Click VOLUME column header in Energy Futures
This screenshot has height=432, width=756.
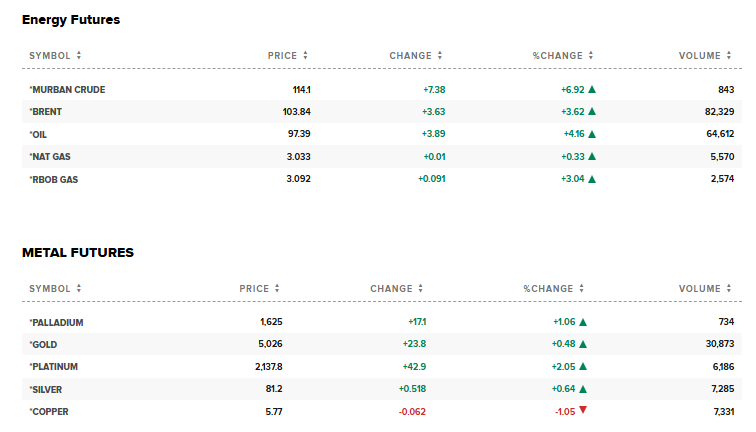tap(700, 55)
